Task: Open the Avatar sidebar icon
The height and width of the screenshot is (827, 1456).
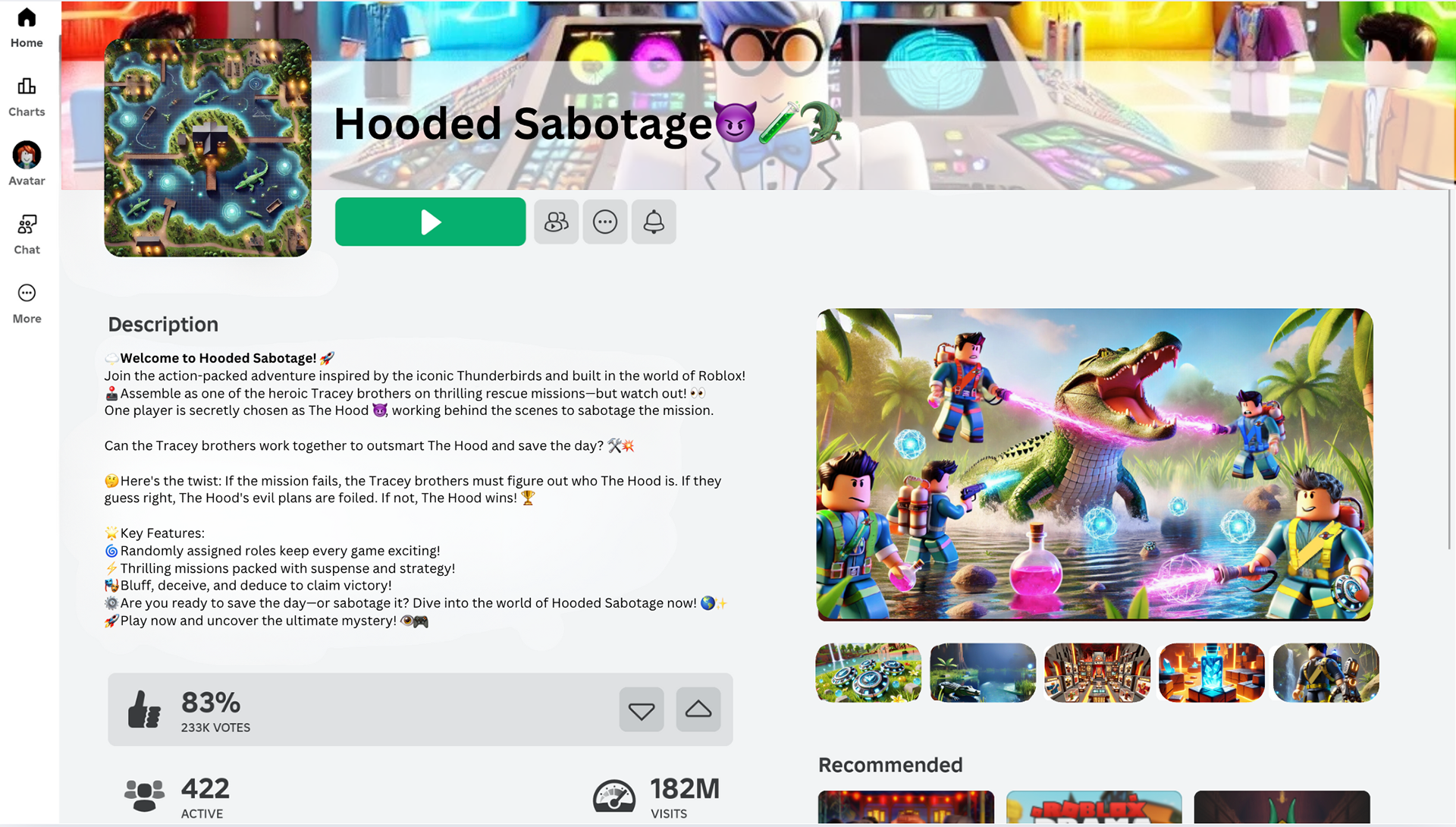Action: click(x=27, y=164)
